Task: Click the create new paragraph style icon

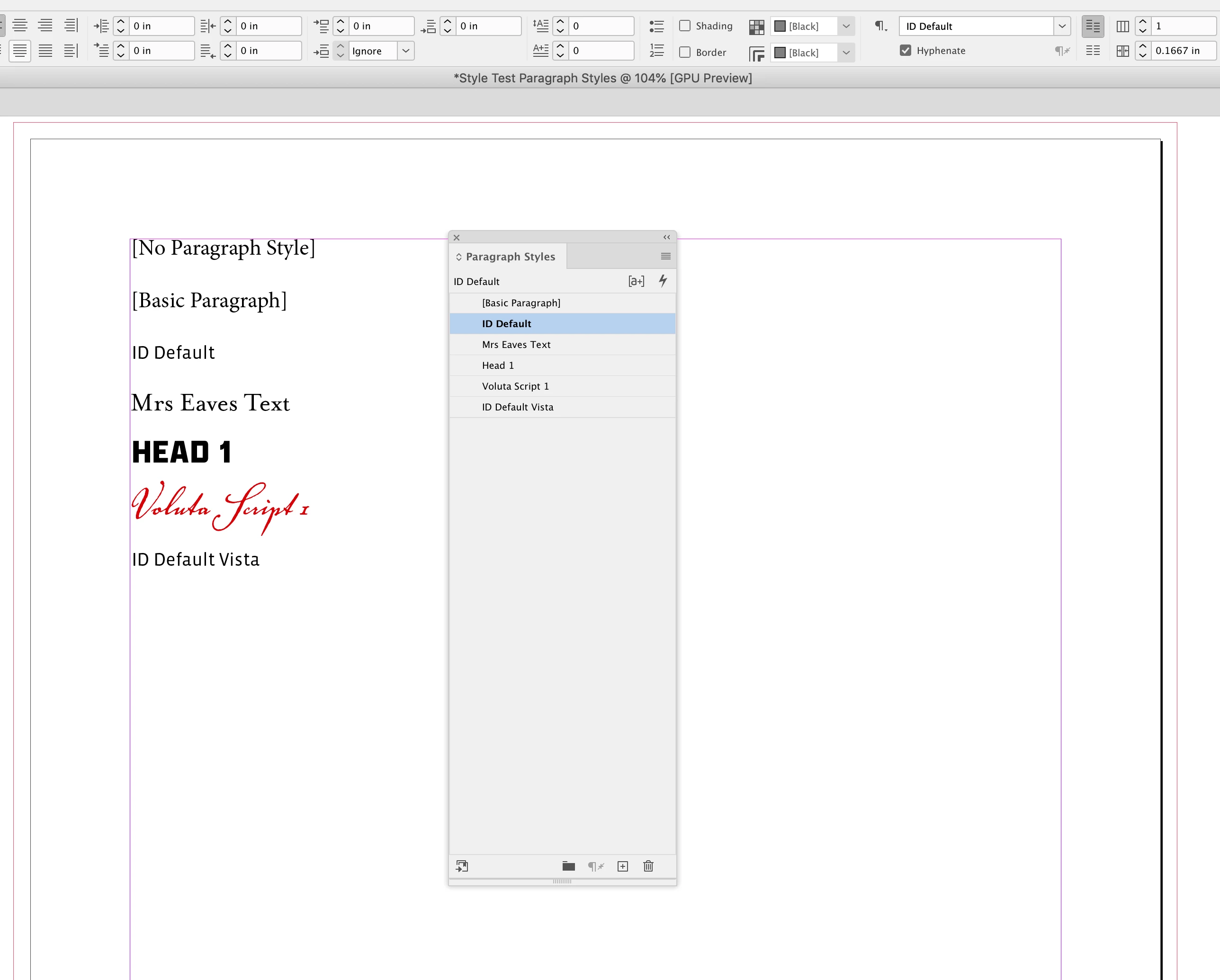Action: pyautogui.click(x=622, y=866)
